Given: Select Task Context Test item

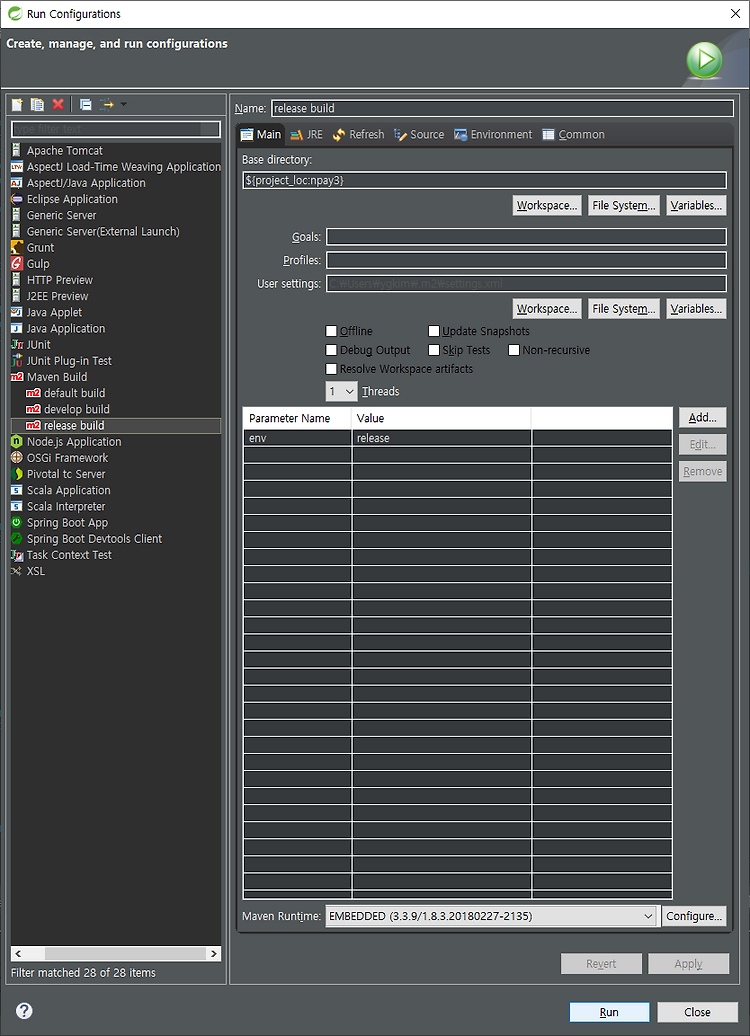Looking at the screenshot, I should (x=69, y=555).
